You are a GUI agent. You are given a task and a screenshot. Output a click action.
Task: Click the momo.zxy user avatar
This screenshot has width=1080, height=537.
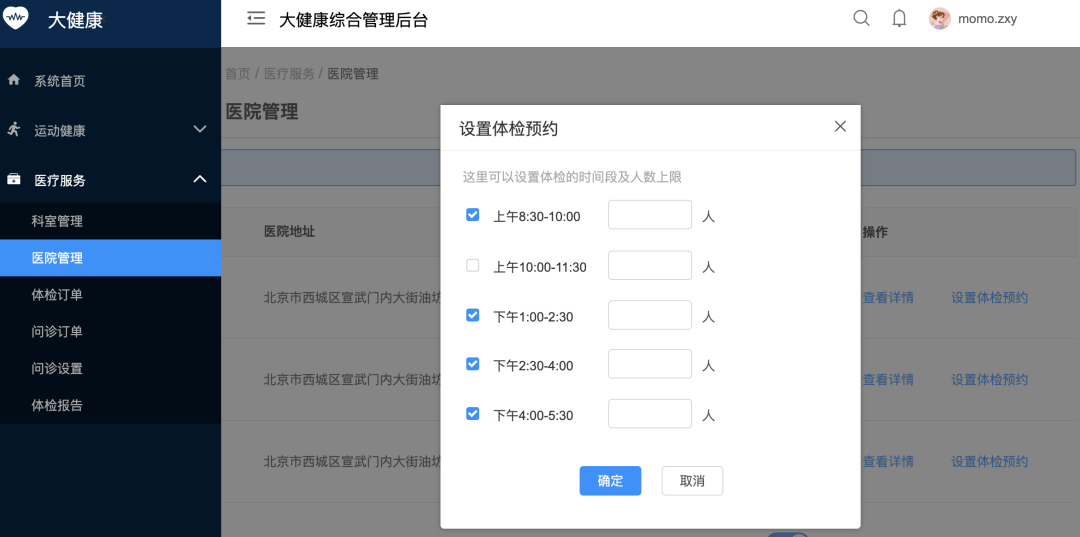pos(940,19)
